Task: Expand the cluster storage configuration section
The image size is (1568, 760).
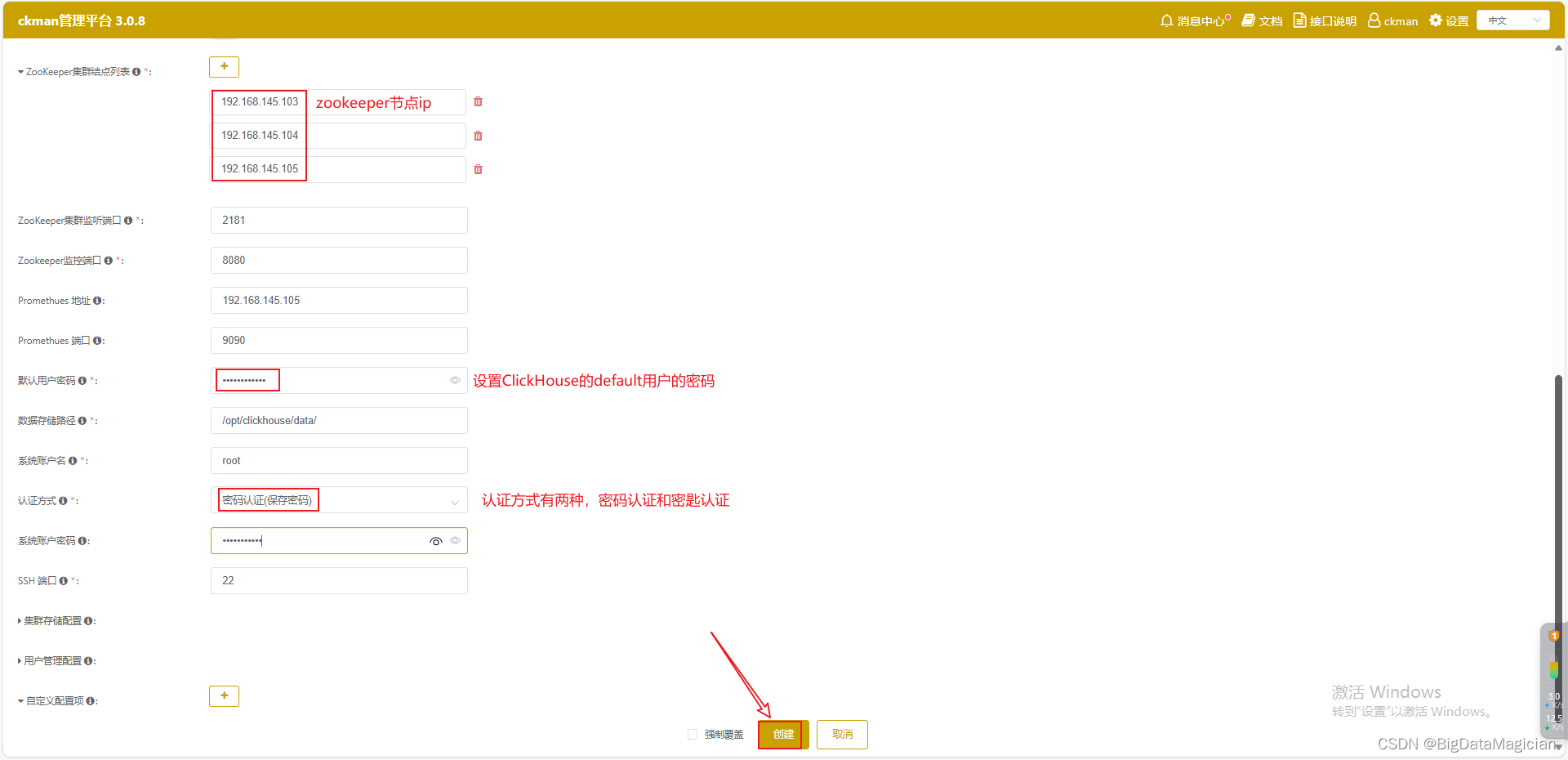Action: [x=20, y=621]
